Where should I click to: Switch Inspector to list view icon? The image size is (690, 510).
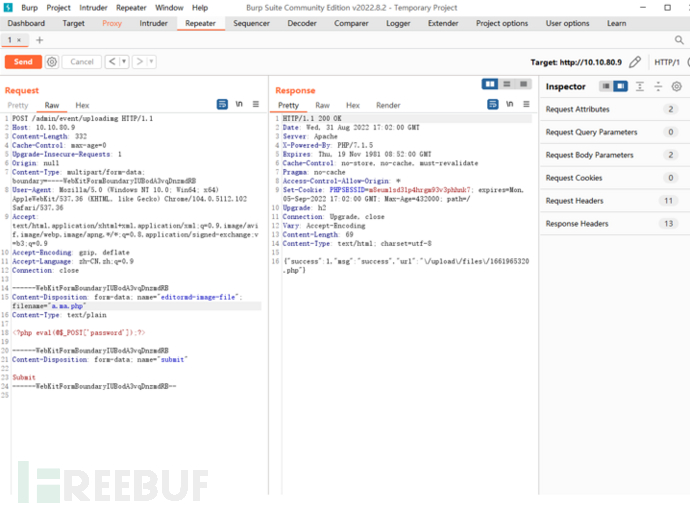pyautogui.click(x=606, y=86)
